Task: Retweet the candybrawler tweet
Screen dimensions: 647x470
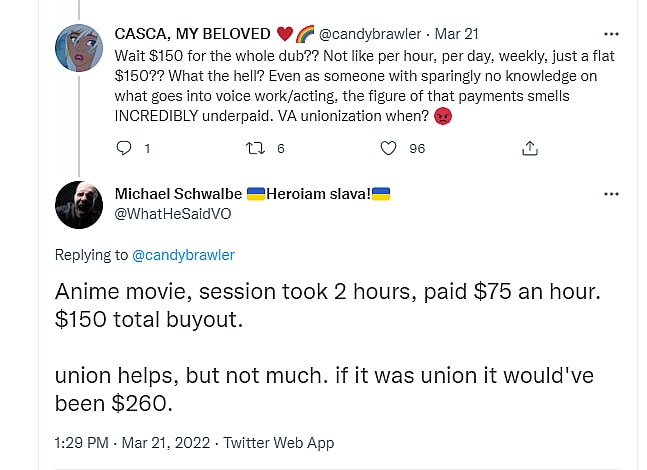Action: point(255,148)
